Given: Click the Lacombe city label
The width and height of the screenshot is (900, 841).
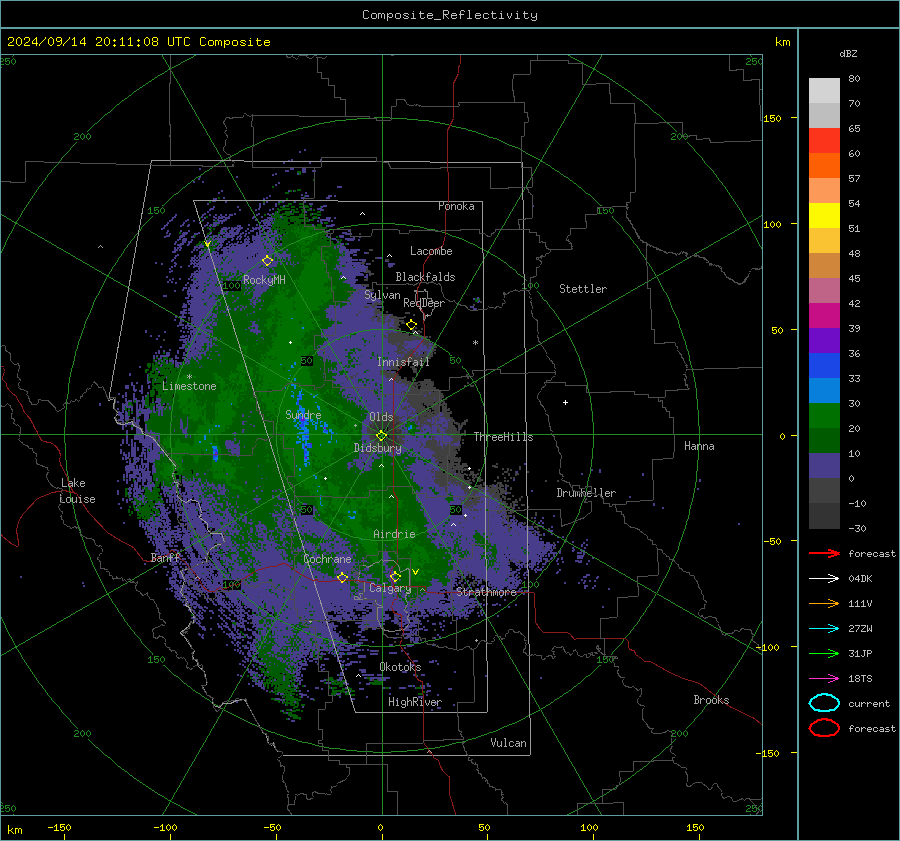Looking at the screenshot, I should 431,251.
